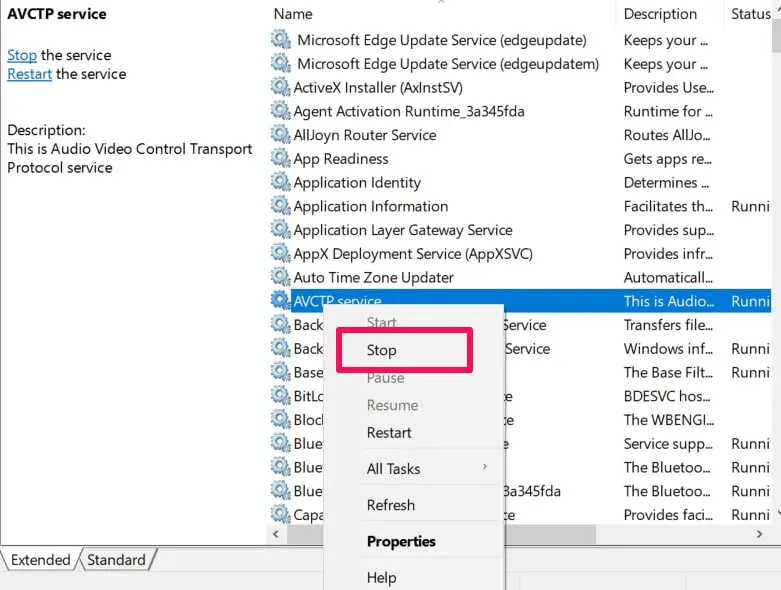Select Agent Activation Runtime_3a345fda service

(x=409, y=111)
